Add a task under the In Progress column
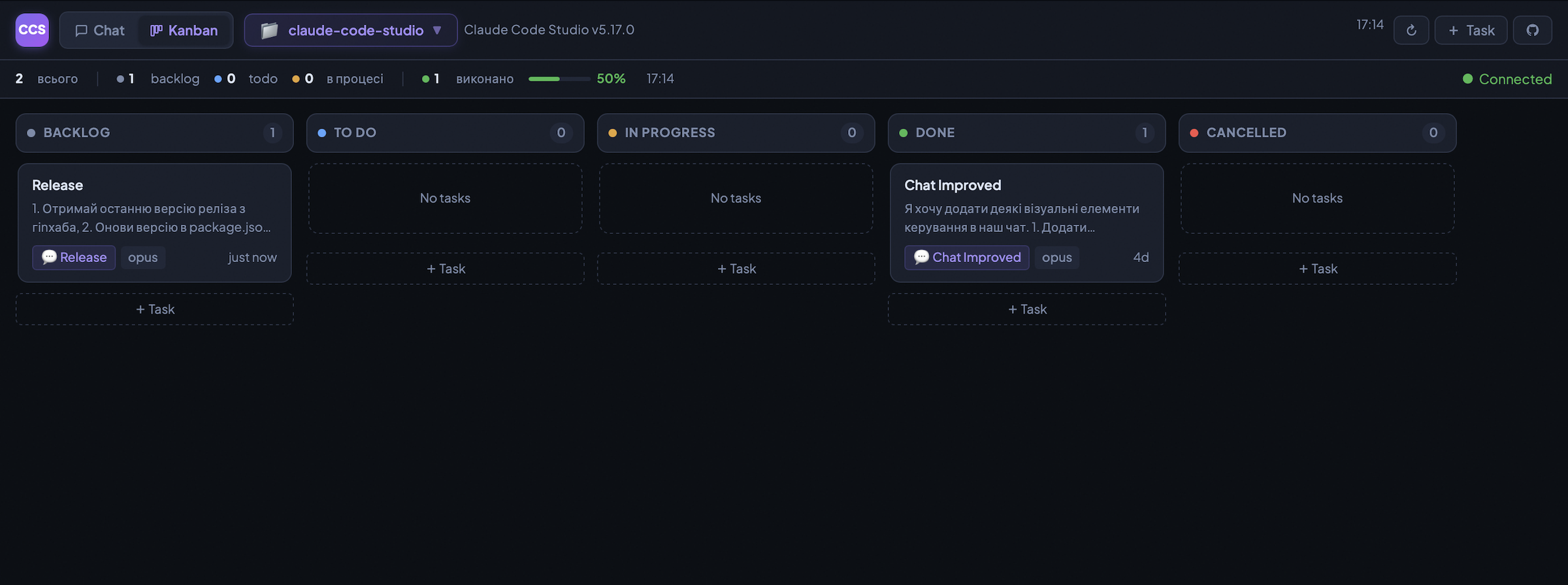The height and width of the screenshot is (585, 1568). coord(736,269)
